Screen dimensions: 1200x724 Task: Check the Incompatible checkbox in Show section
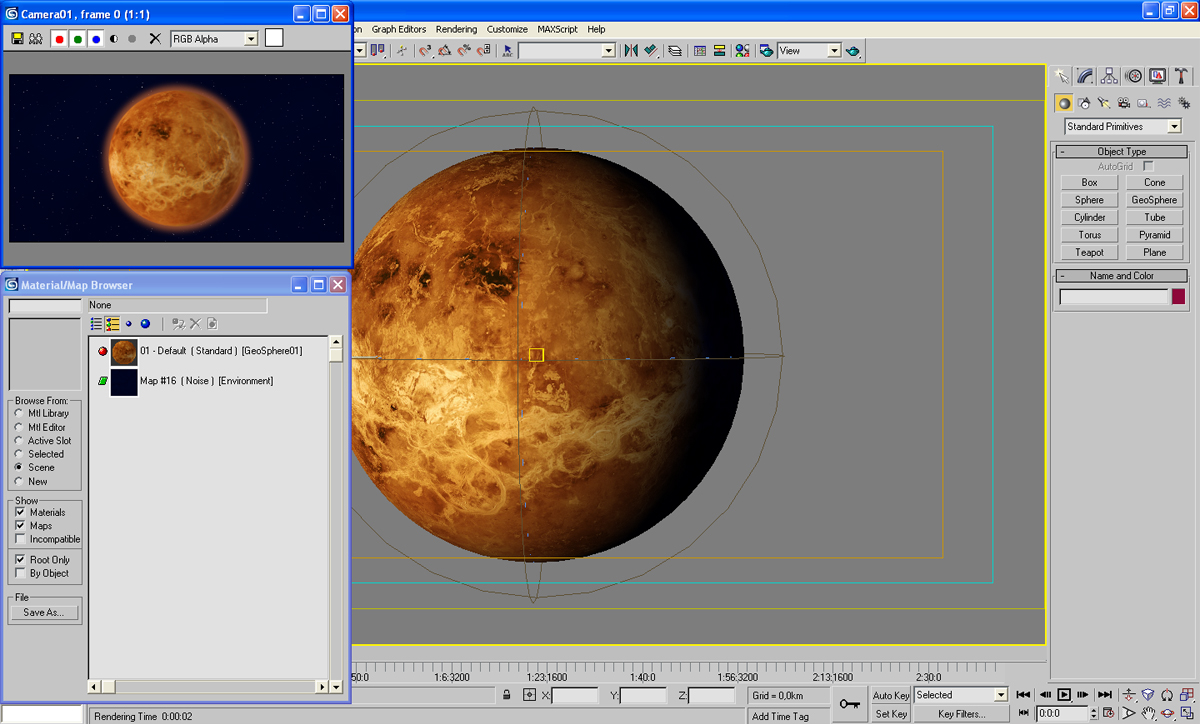[x=23, y=539]
